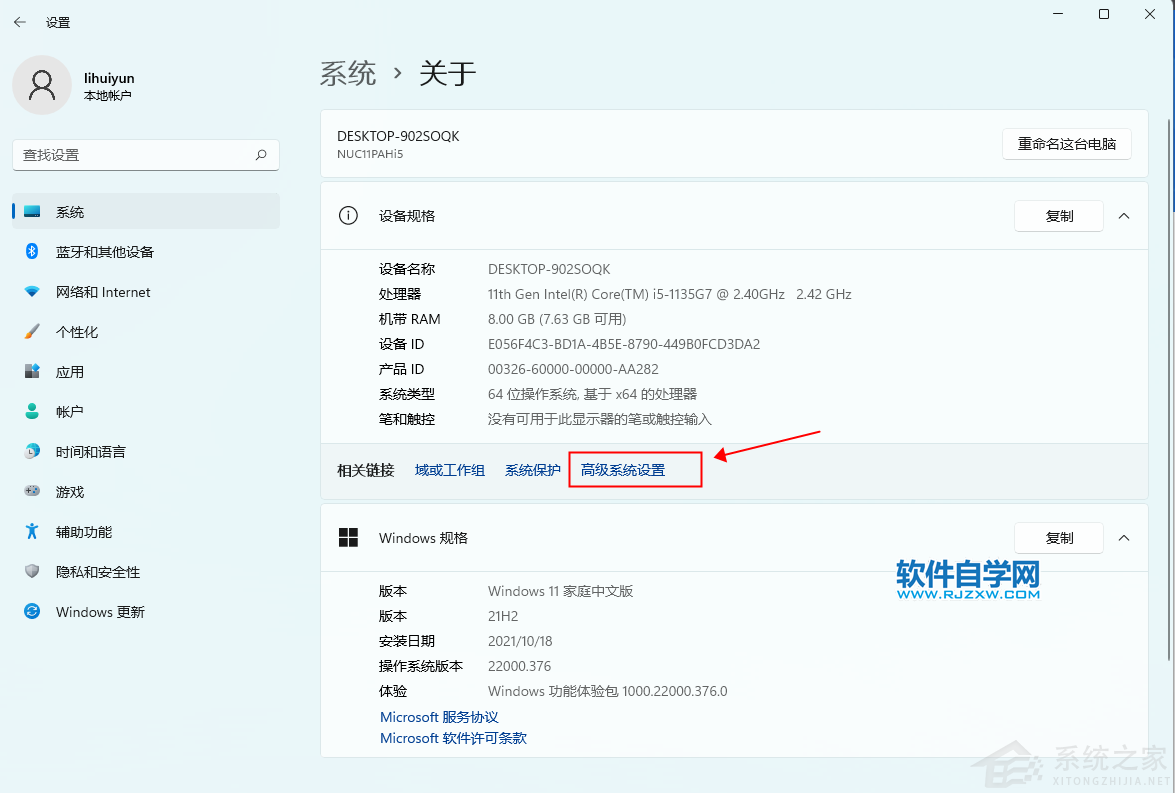Click the info icon beside 设备规格

(x=348, y=216)
